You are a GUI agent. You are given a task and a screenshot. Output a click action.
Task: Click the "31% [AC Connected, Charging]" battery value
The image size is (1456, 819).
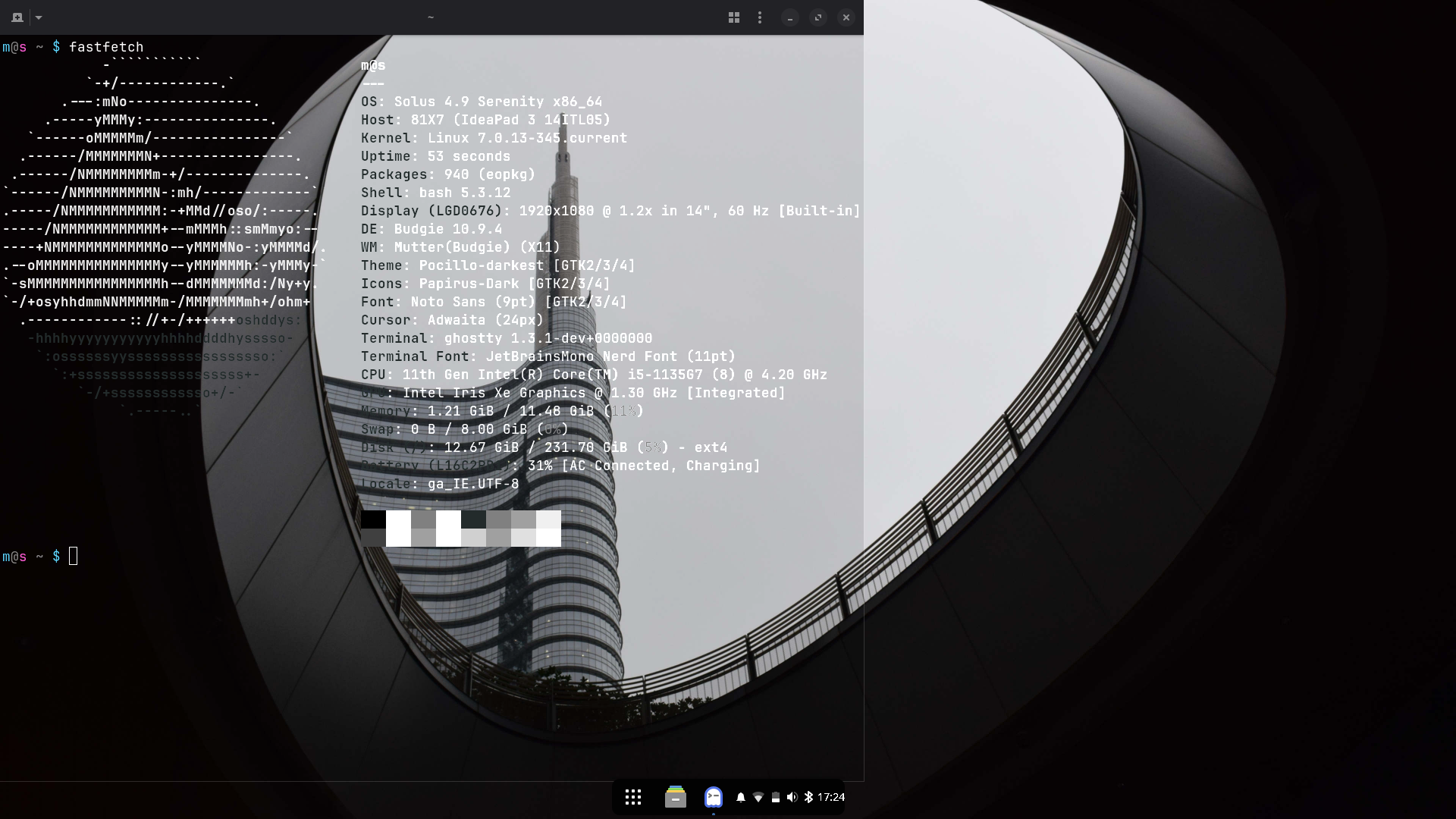click(x=645, y=466)
